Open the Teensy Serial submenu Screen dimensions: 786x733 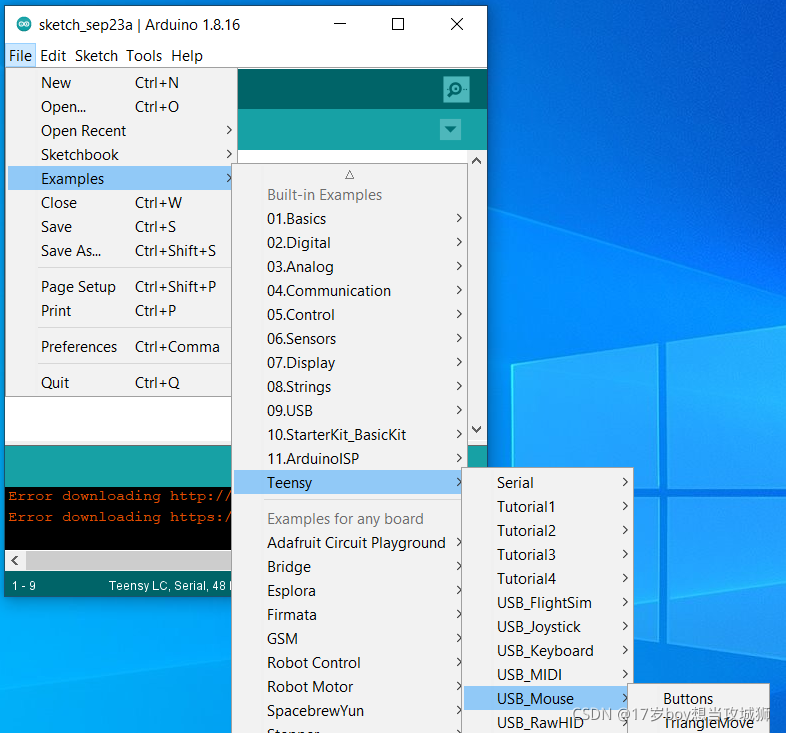[x=547, y=483]
